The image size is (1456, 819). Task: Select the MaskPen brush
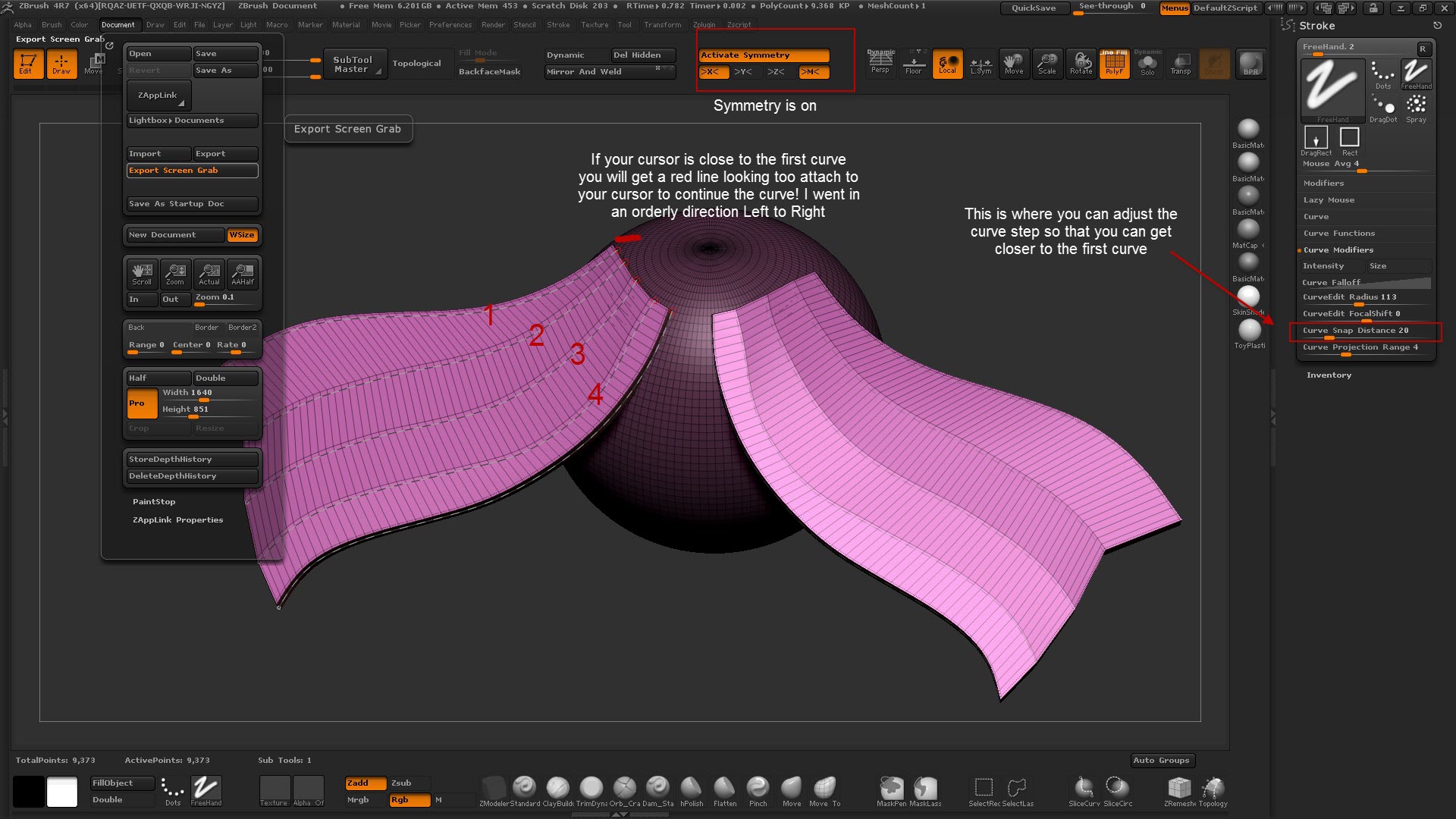[891, 791]
